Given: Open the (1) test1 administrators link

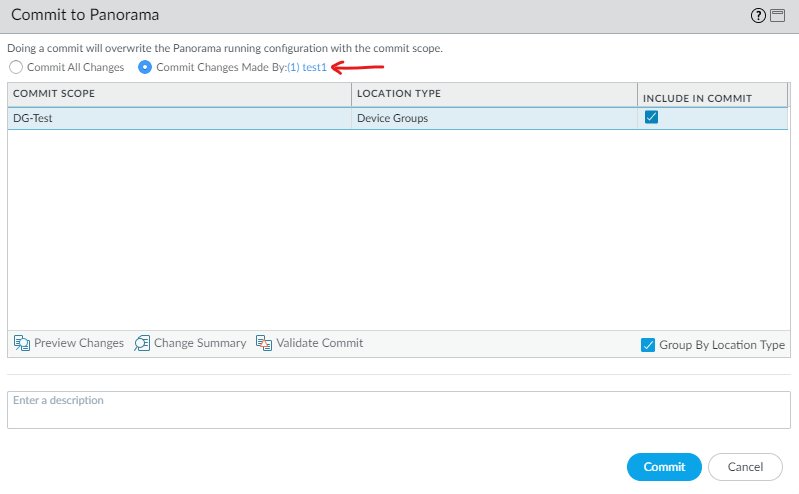Looking at the screenshot, I should [x=307, y=67].
